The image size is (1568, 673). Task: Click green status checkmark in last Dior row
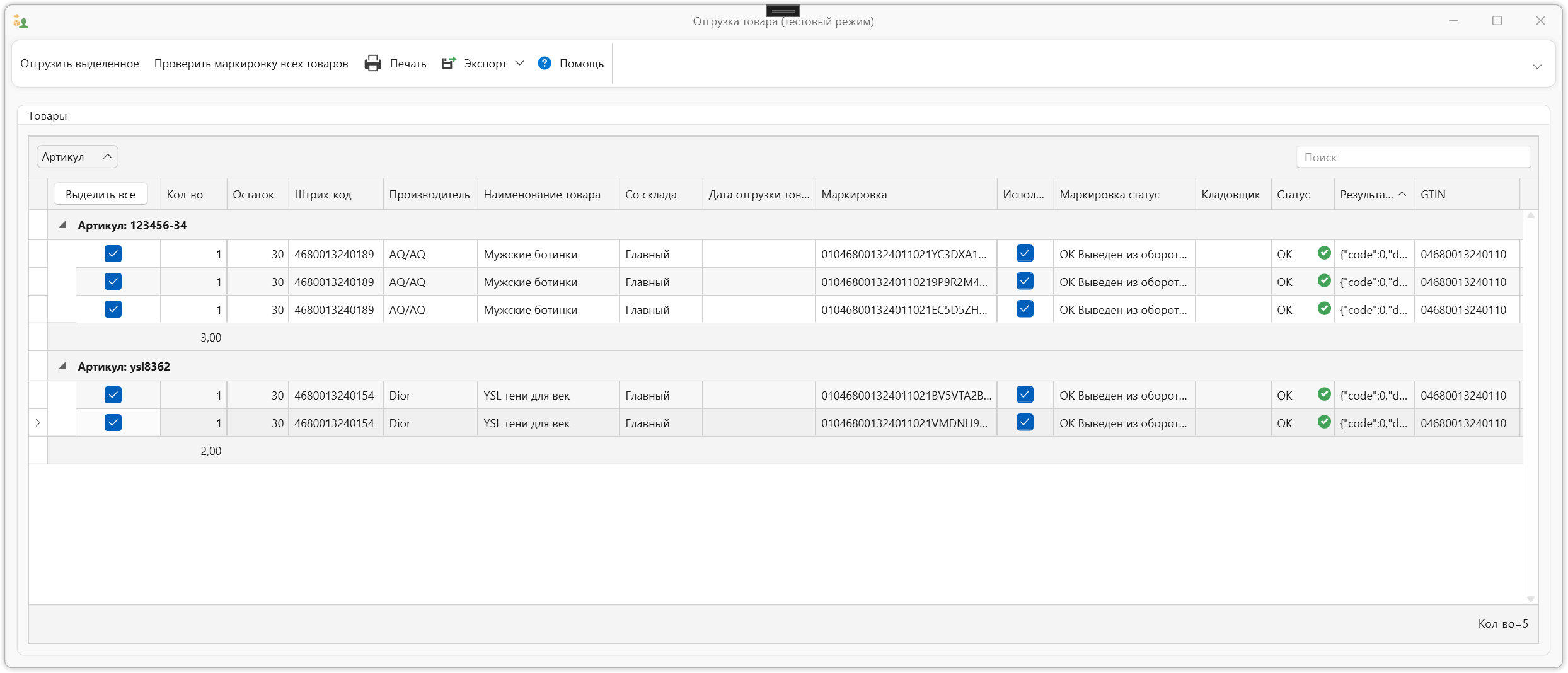(x=1324, y=422)
